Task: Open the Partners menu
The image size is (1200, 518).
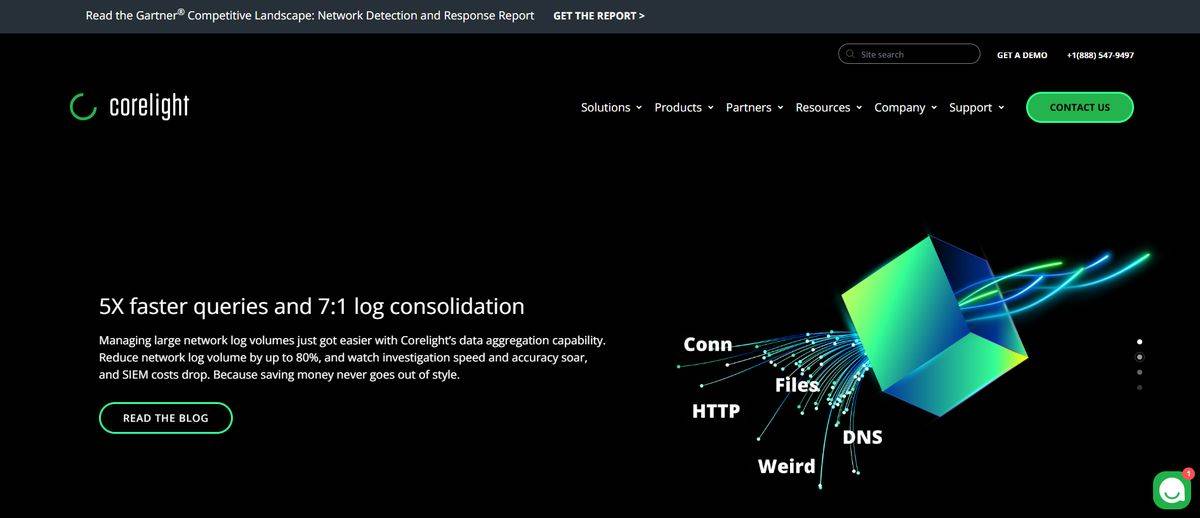Action: pos(754,108)
